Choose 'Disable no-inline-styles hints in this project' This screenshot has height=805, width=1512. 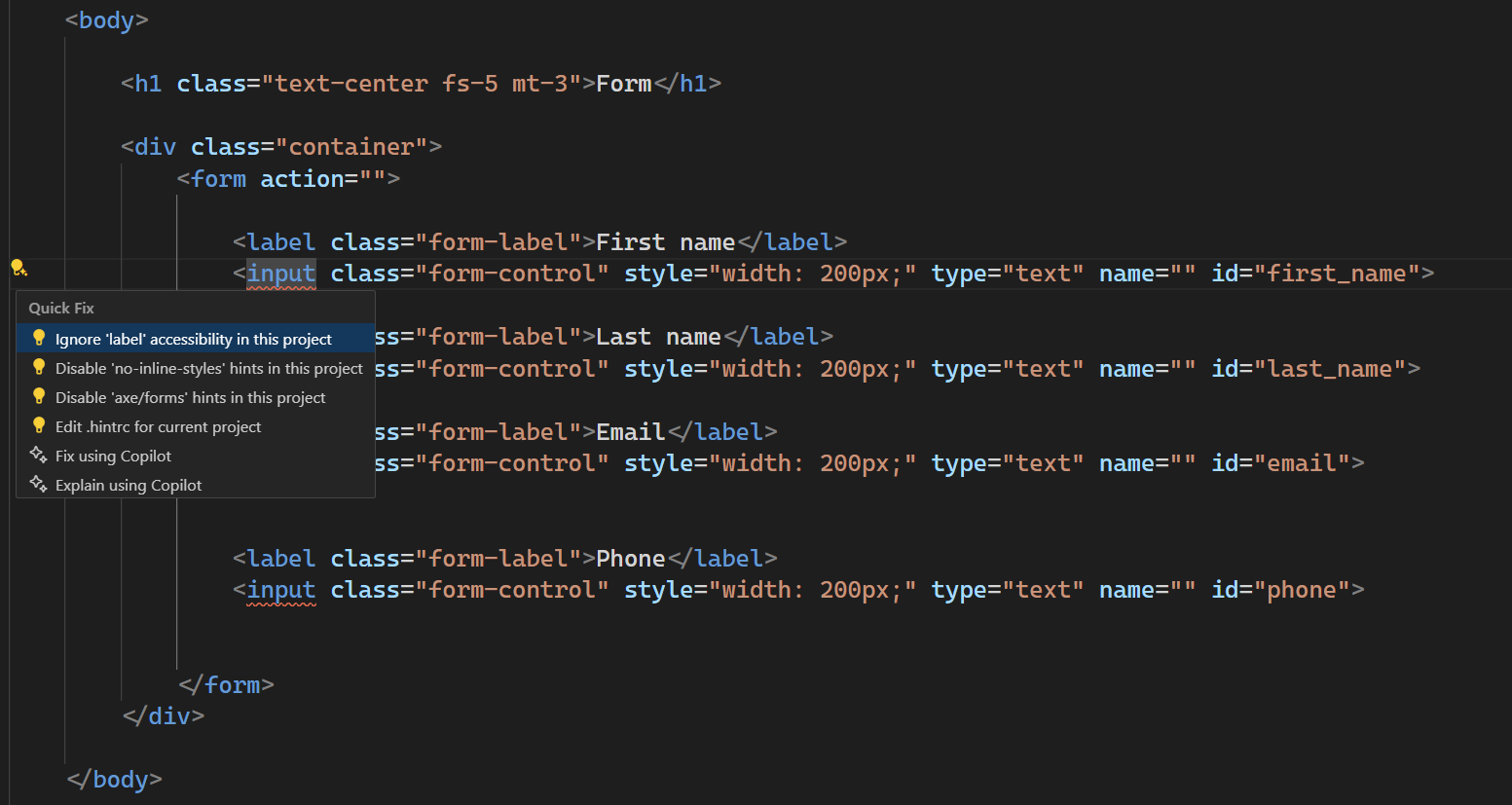pyautogui.click(x=209, y=368)
